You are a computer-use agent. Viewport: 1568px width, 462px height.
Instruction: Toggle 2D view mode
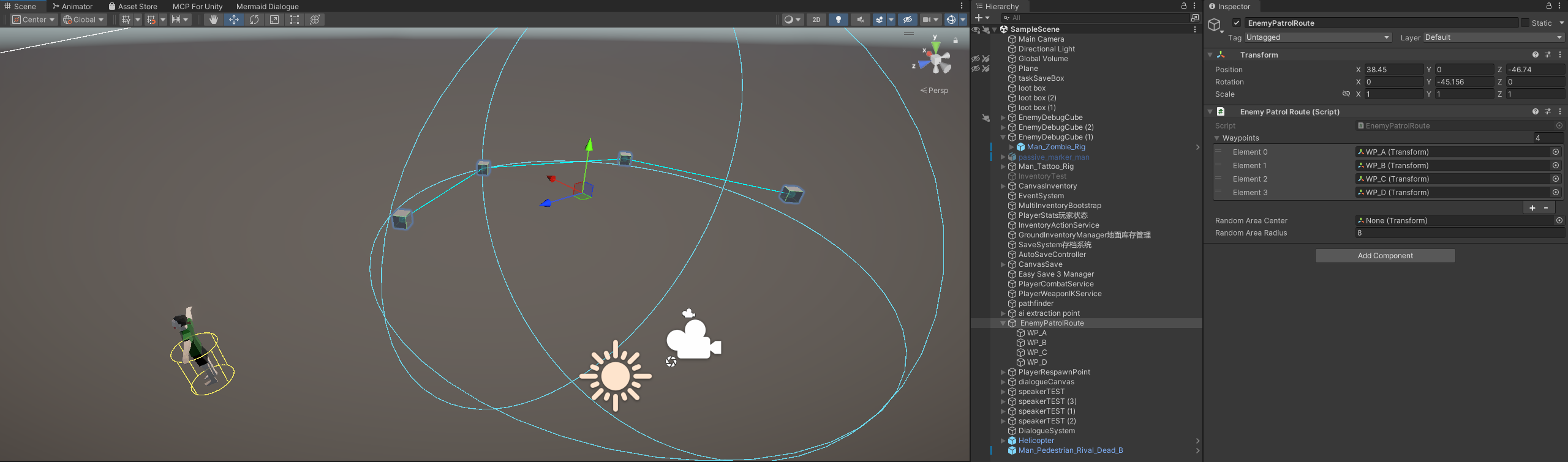[816, 20]
